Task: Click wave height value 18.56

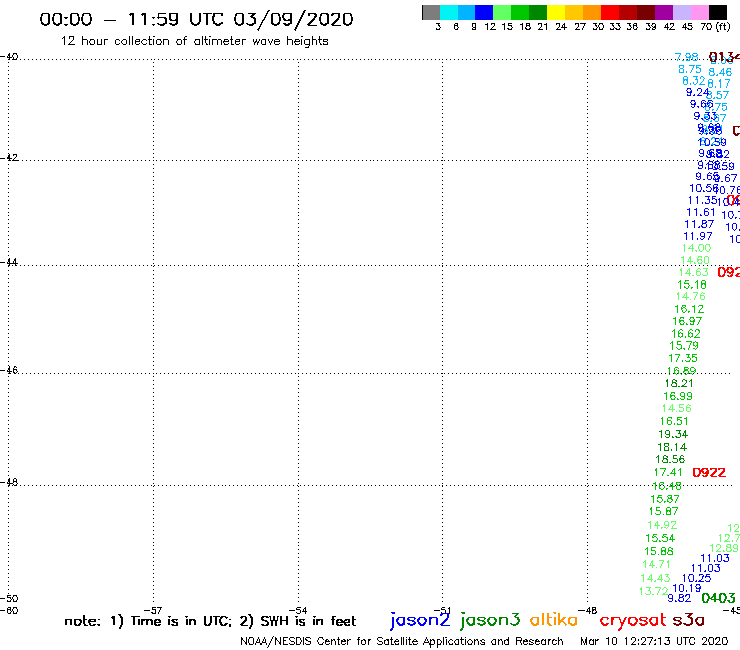Action: tap(670, 459)
